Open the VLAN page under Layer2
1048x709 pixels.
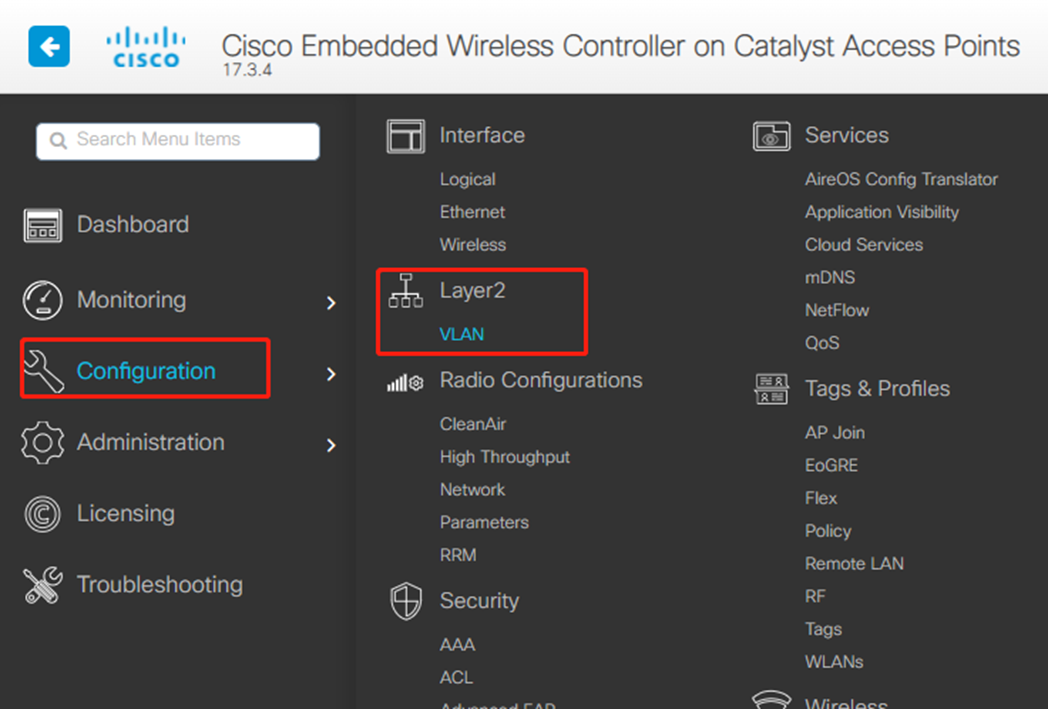click(461, 335)
